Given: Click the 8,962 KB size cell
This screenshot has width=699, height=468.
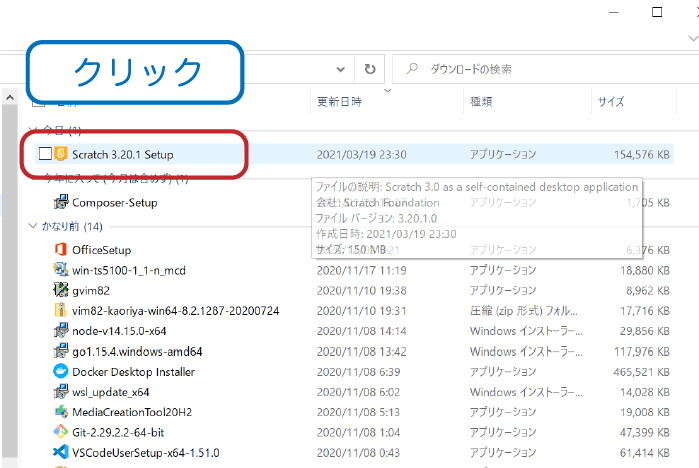Looking at the screenshot, I should pos(648,291).
